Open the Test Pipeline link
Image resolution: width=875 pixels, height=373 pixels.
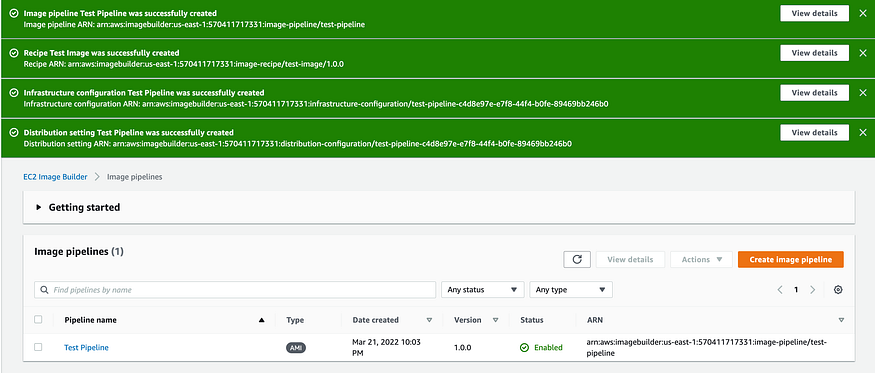click(86, 347)
